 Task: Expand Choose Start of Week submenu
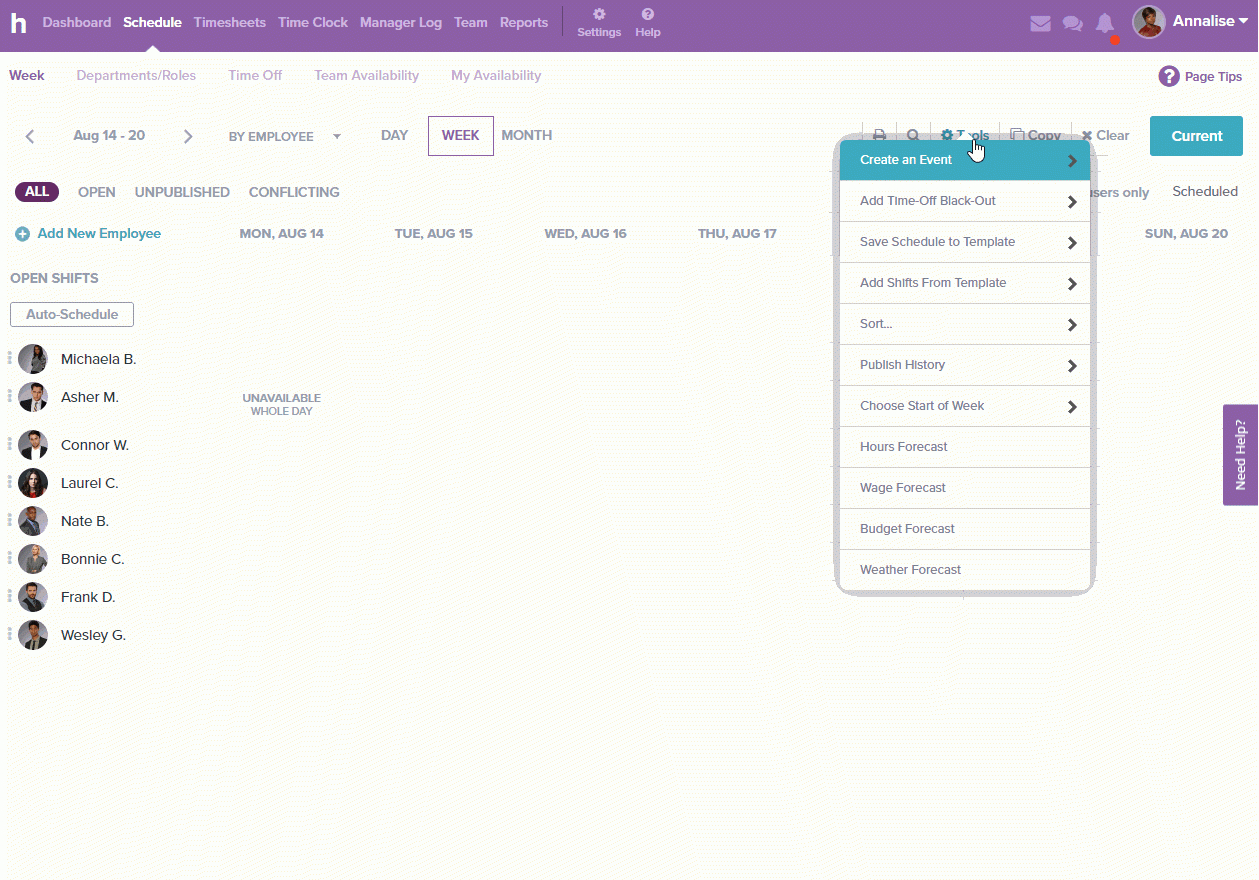tap(965, 406)
